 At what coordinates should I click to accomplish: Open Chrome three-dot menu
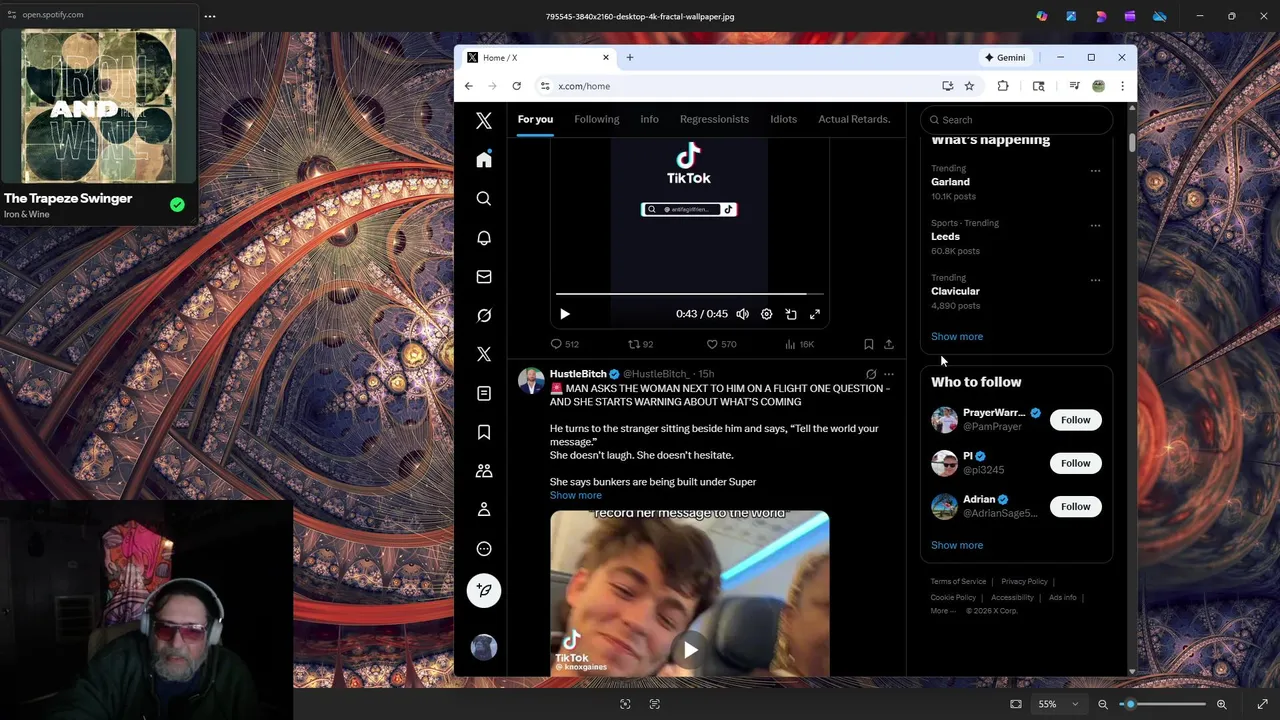1122,86
